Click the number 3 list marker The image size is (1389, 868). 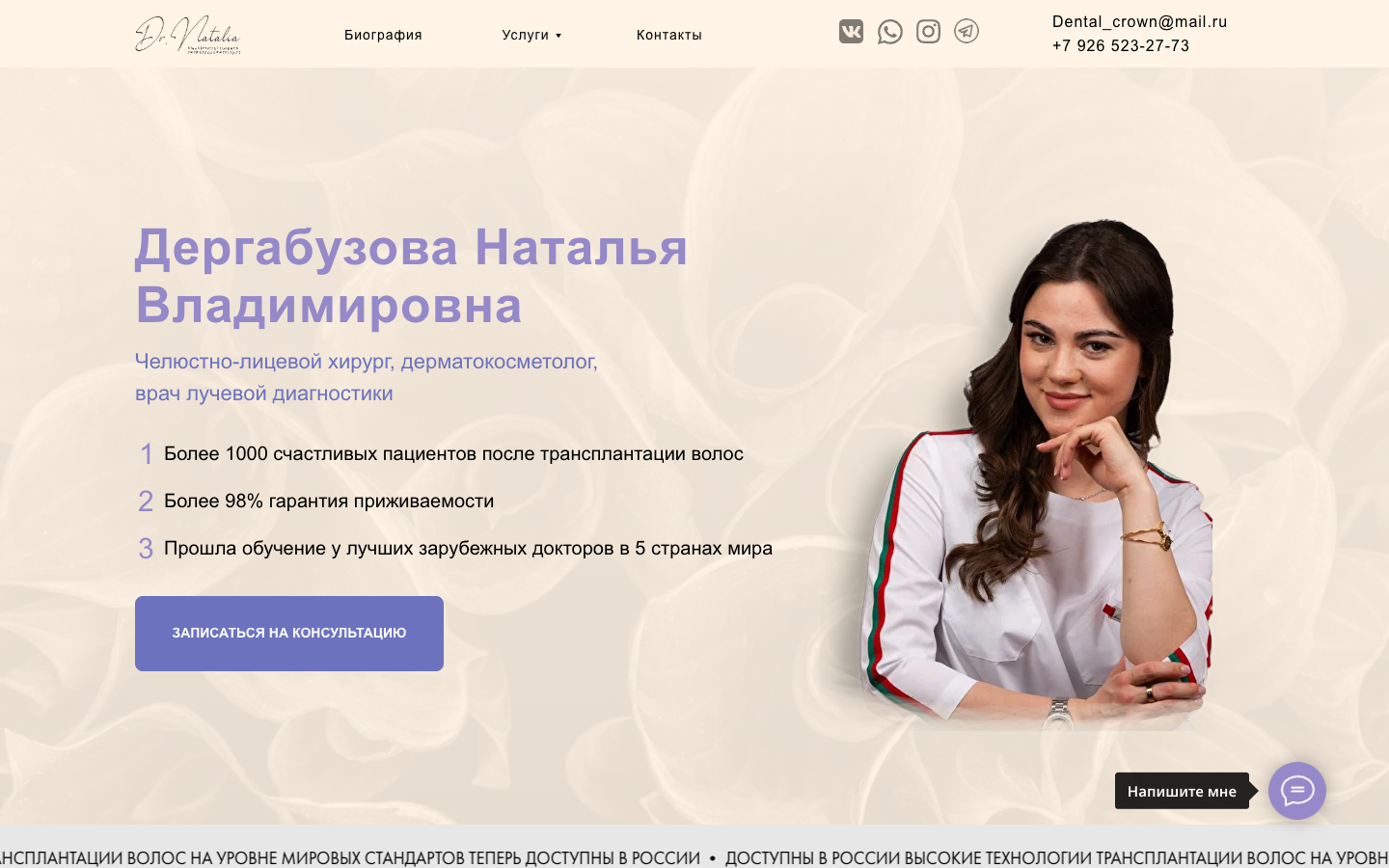tap(146, 549)
